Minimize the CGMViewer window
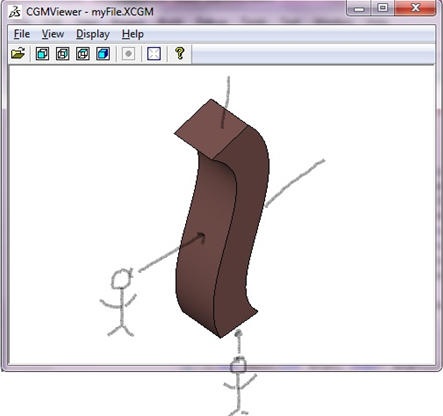 (x=359, y=8)
